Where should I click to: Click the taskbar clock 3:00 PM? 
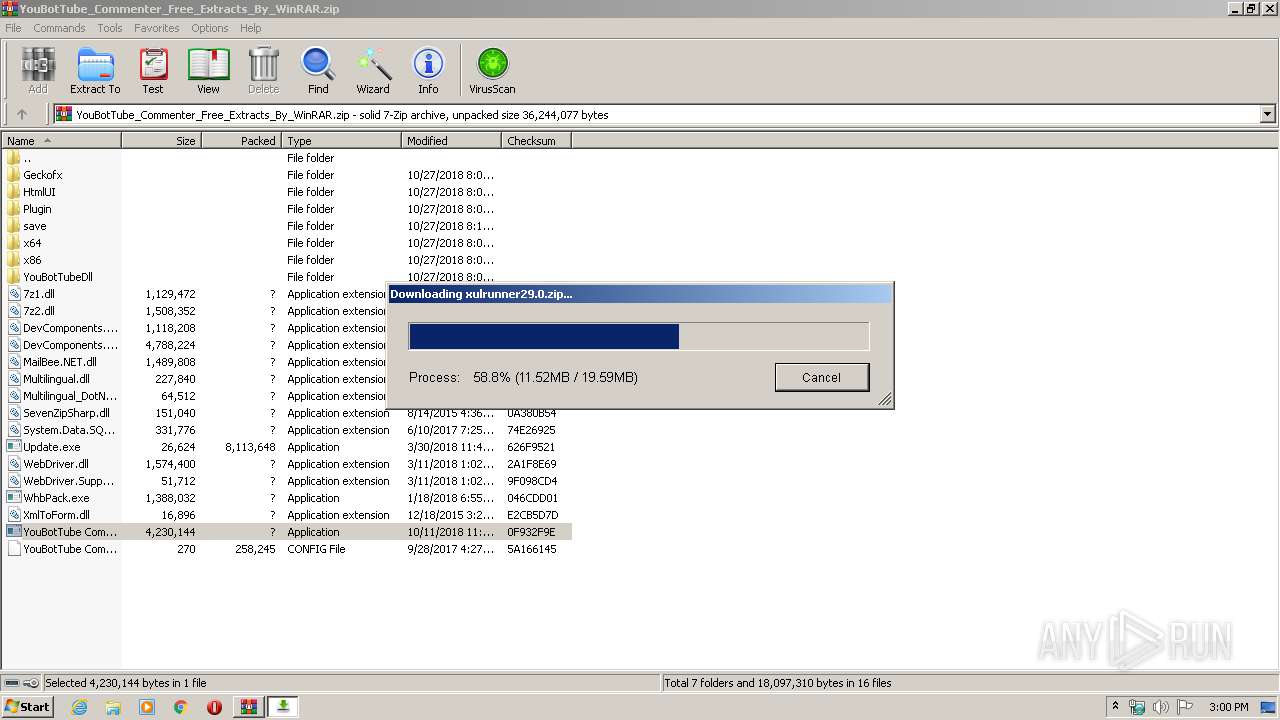coord(1229,707)
